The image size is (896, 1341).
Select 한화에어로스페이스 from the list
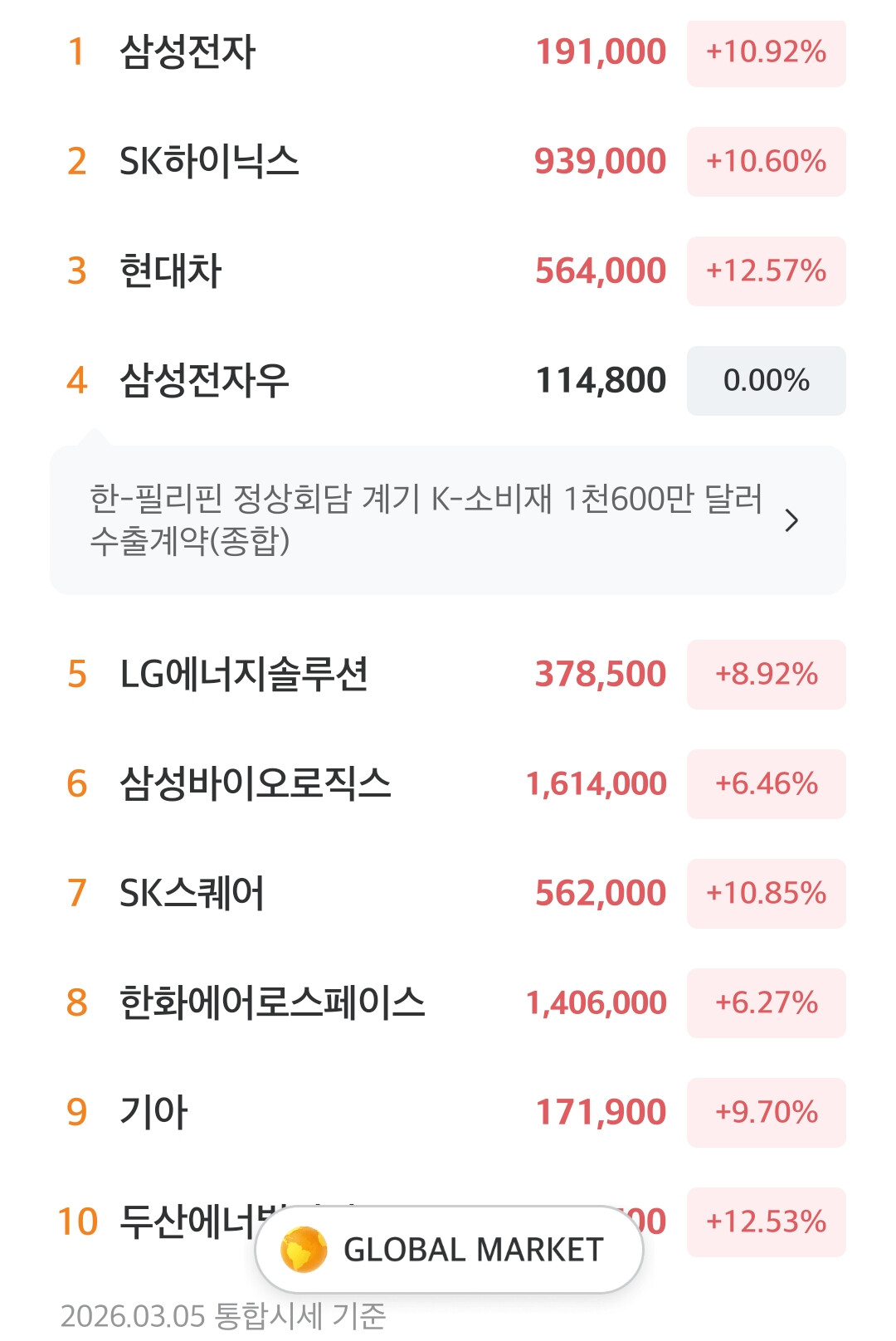click(272, 1002)
